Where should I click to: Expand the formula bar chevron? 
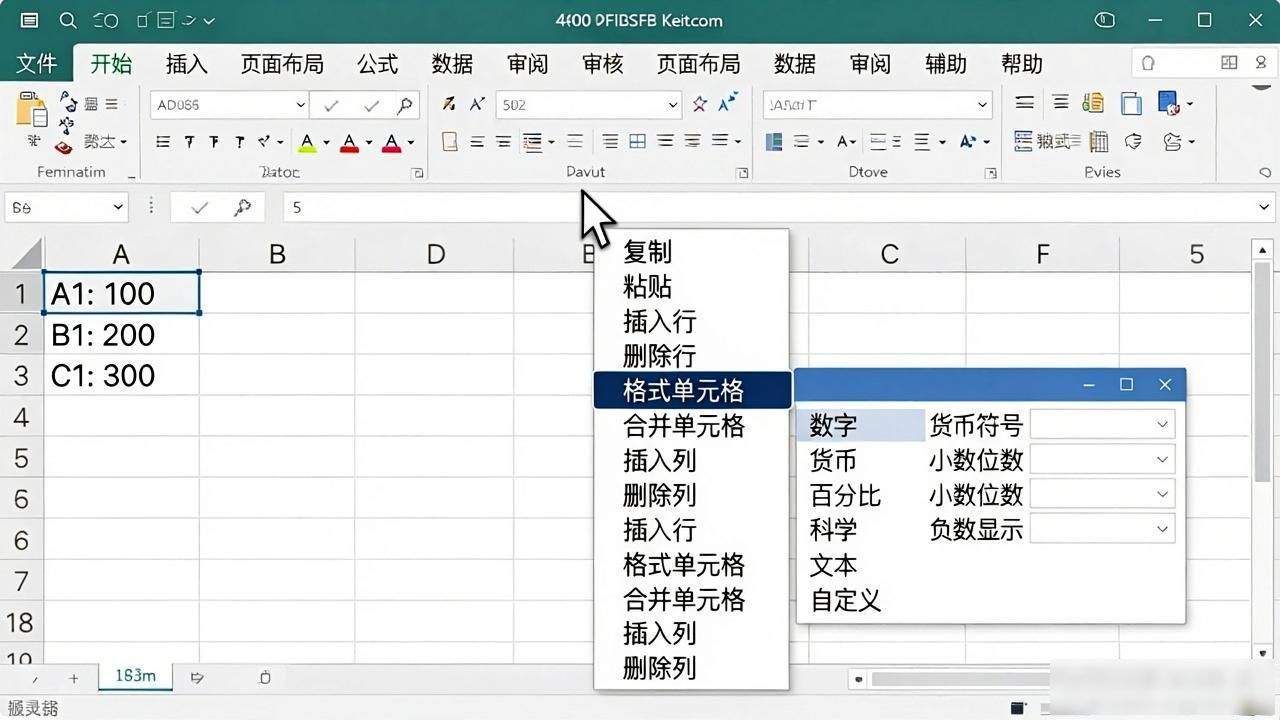1264,207
